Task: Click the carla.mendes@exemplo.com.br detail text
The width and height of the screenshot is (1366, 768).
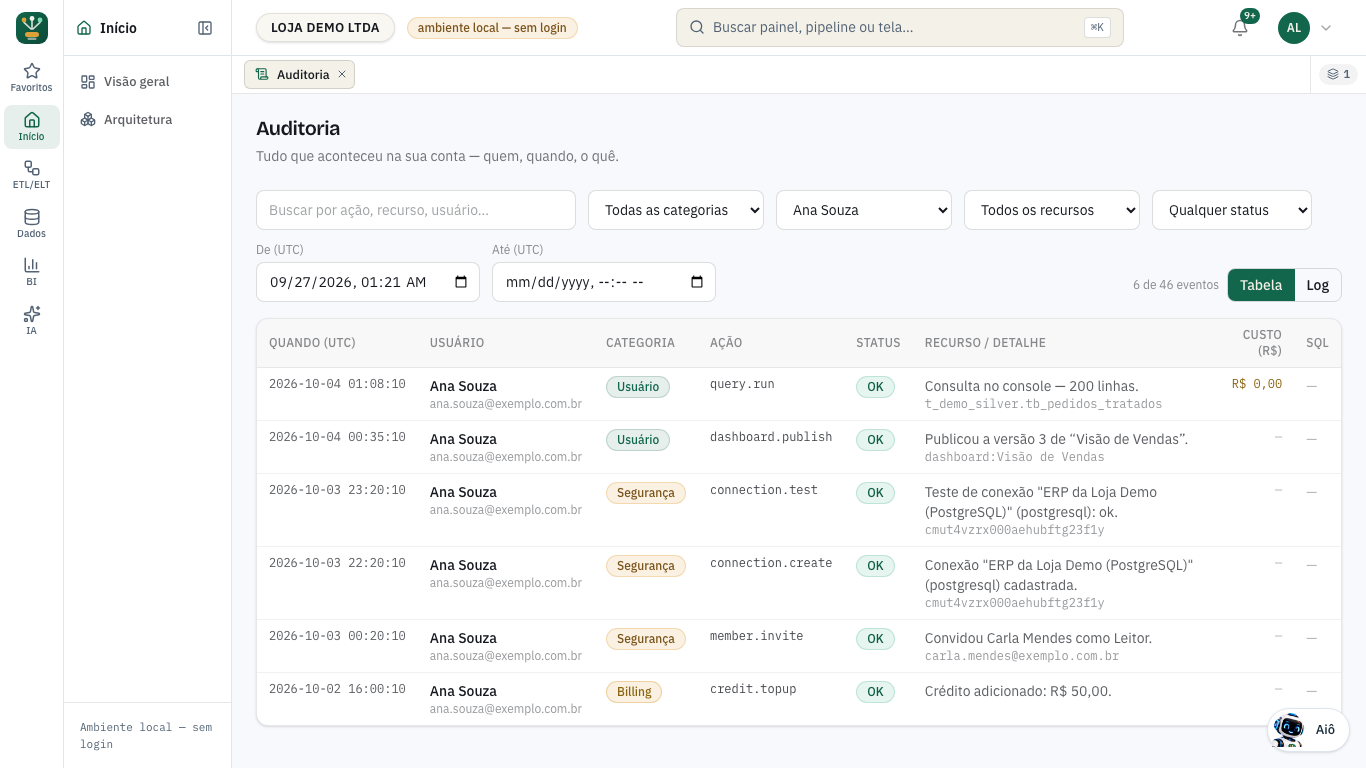Action: pyautogui.click(x=1022, y=657)
